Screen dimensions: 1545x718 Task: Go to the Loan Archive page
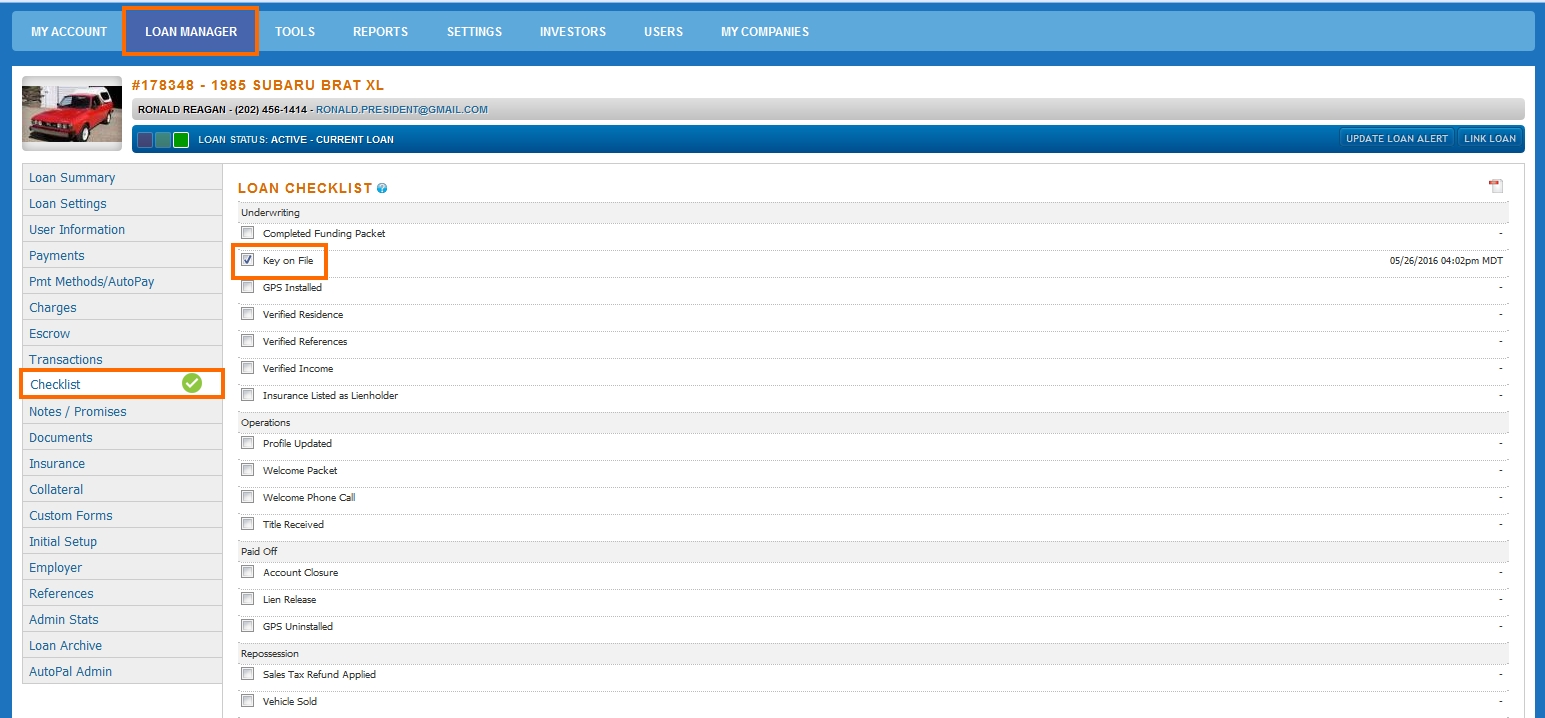(122, 646)
